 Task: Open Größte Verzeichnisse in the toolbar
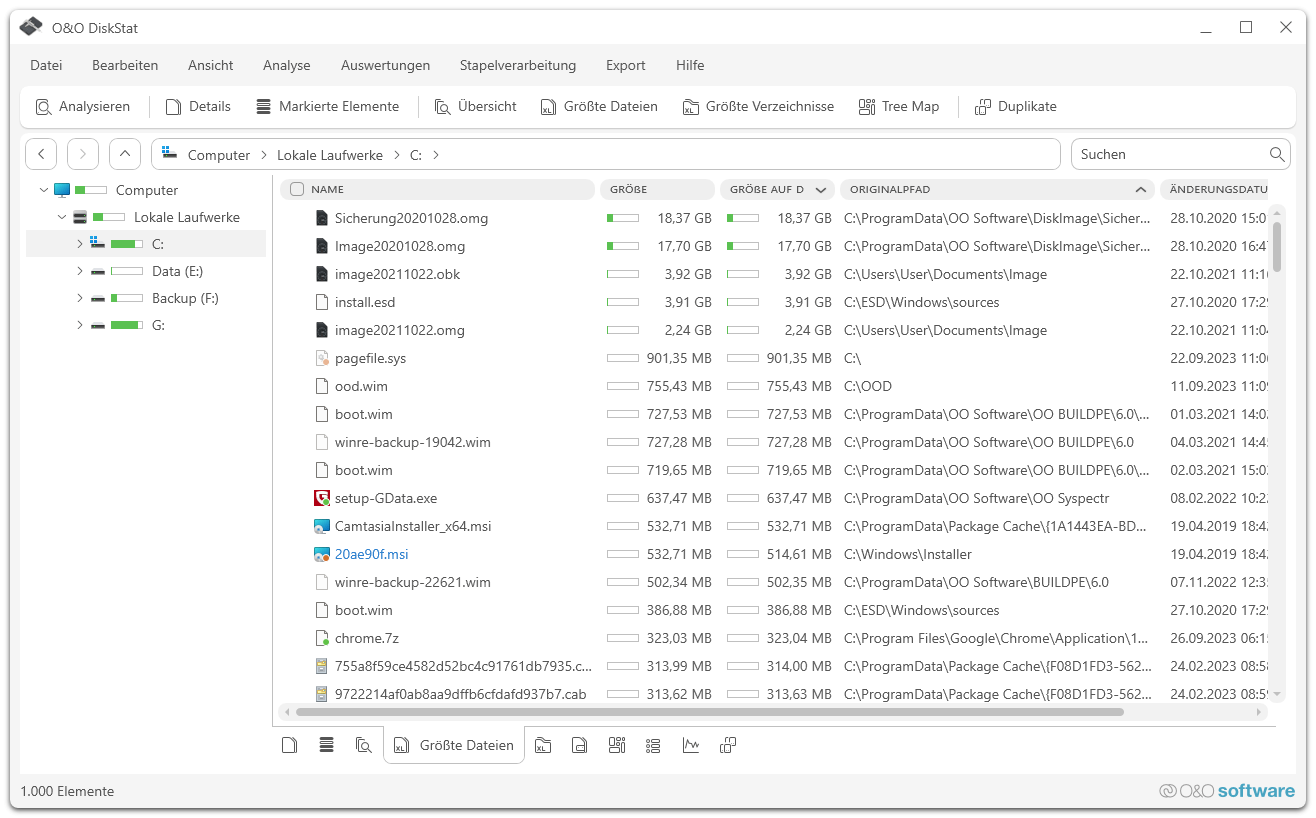[758, 107]
